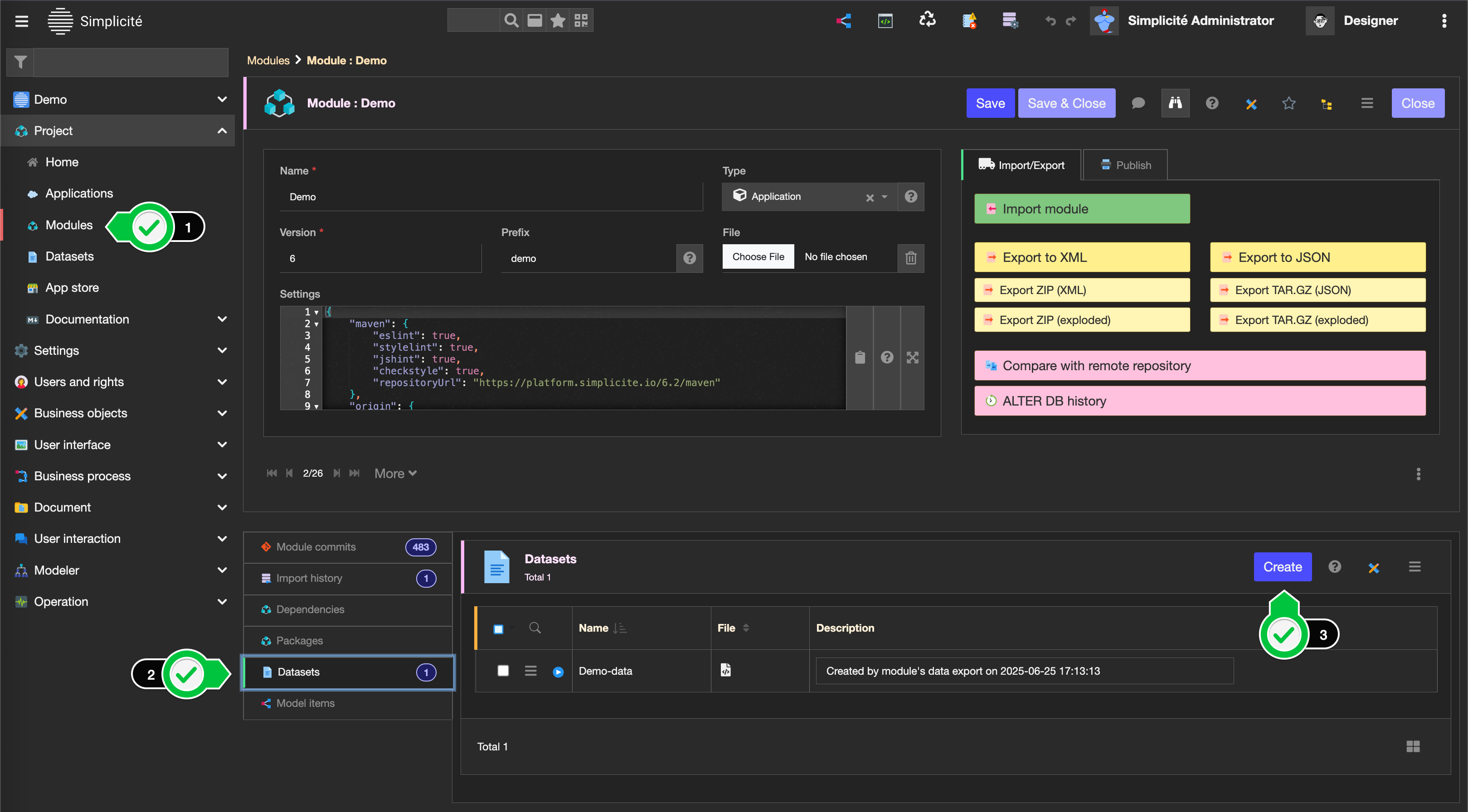
Task: Click the trash icon next to File field
Action: 911,258
